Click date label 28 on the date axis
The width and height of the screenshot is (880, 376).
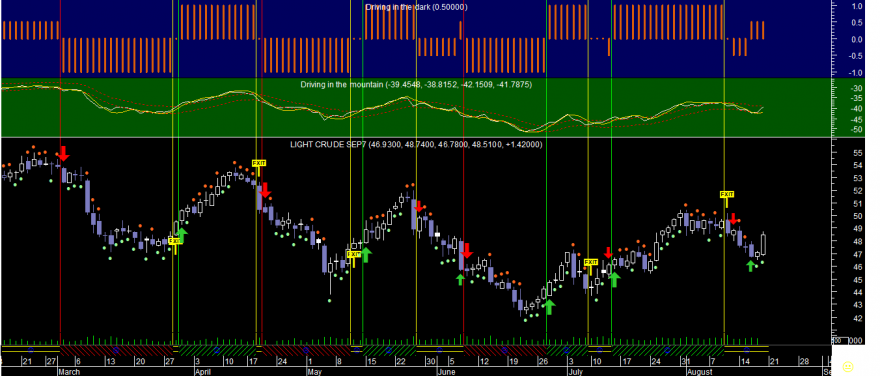(804, 361)
